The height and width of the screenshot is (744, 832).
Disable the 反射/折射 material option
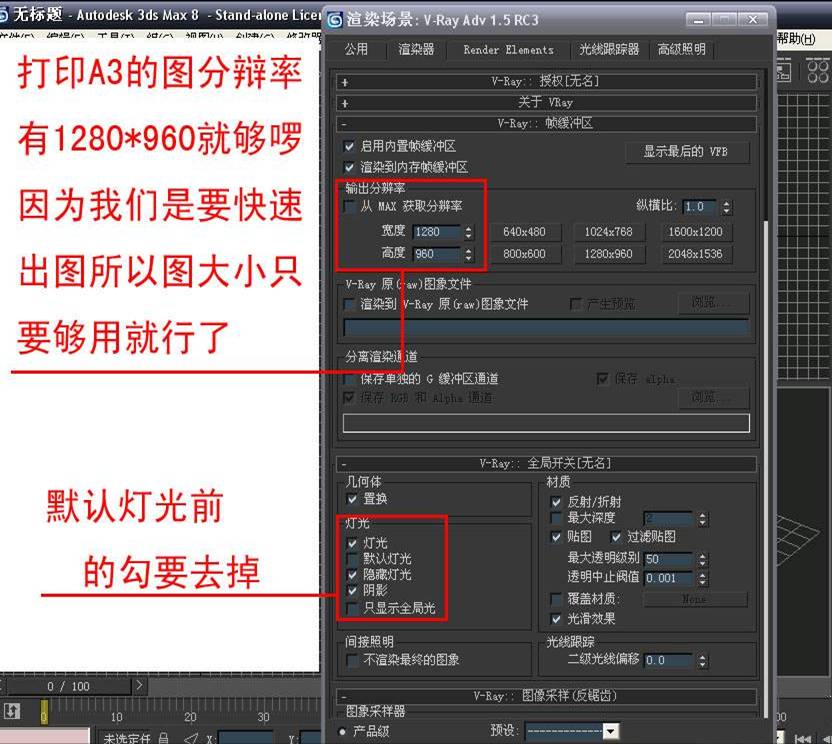554,500
